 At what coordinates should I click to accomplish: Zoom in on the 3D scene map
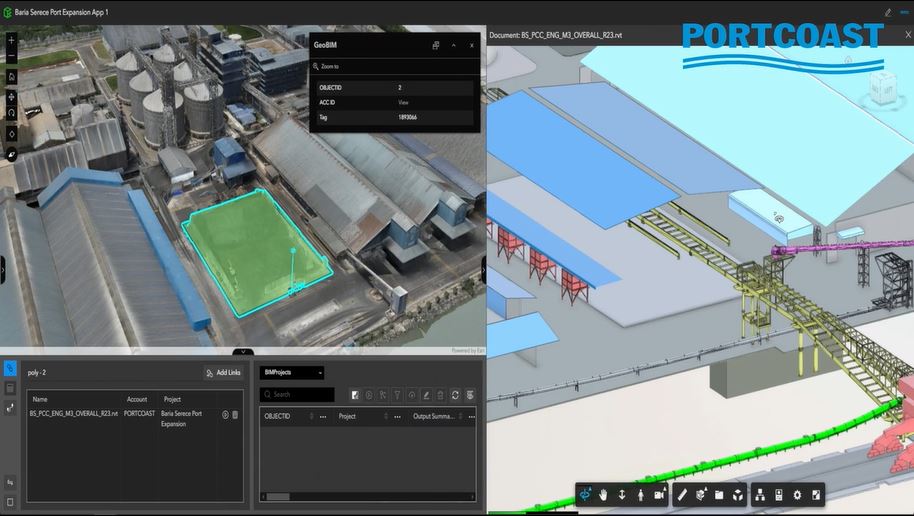point(11,40)
